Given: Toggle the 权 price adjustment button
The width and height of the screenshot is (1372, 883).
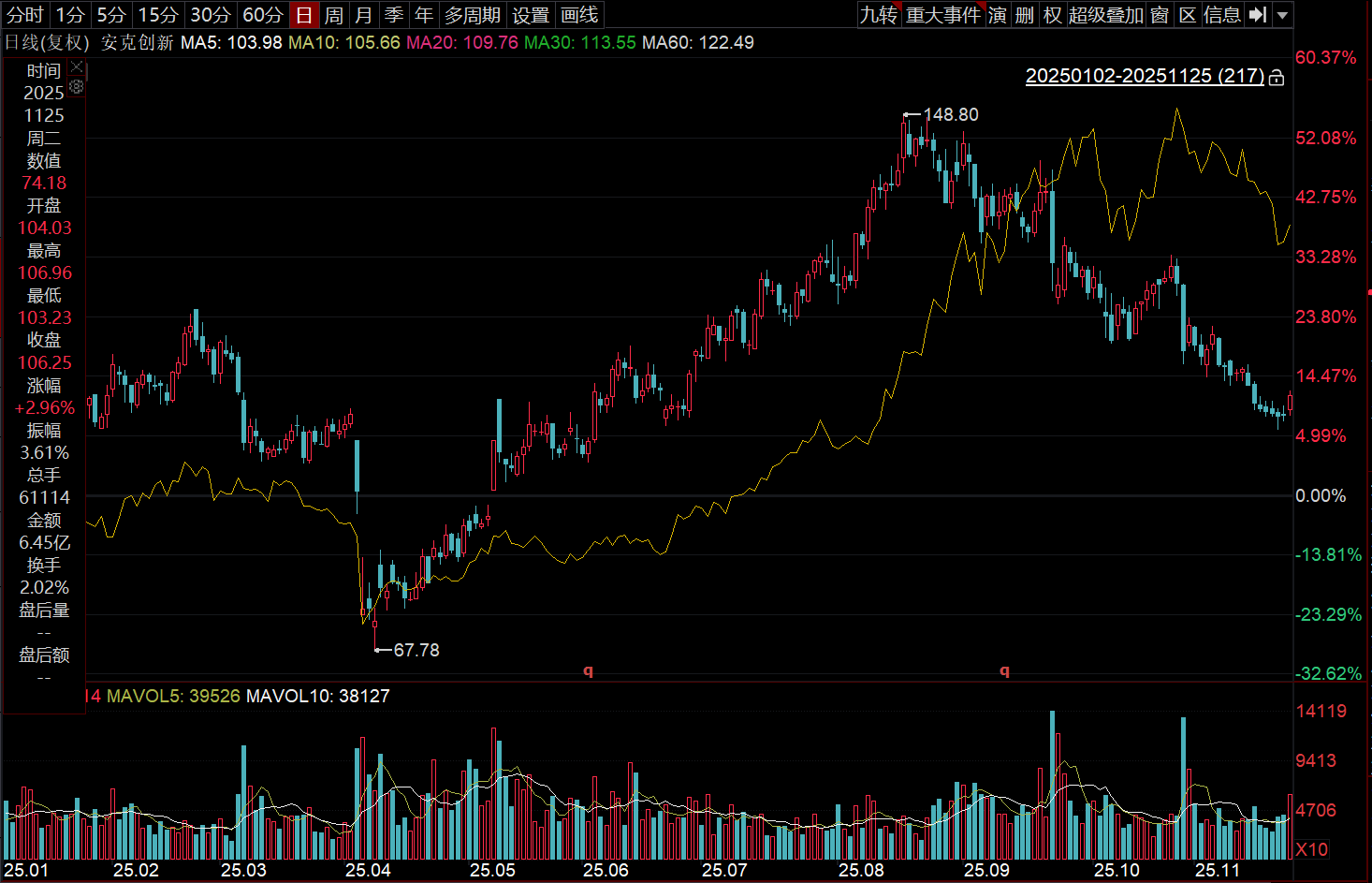Looking at the screenshot, I should tap(1053, 15).
